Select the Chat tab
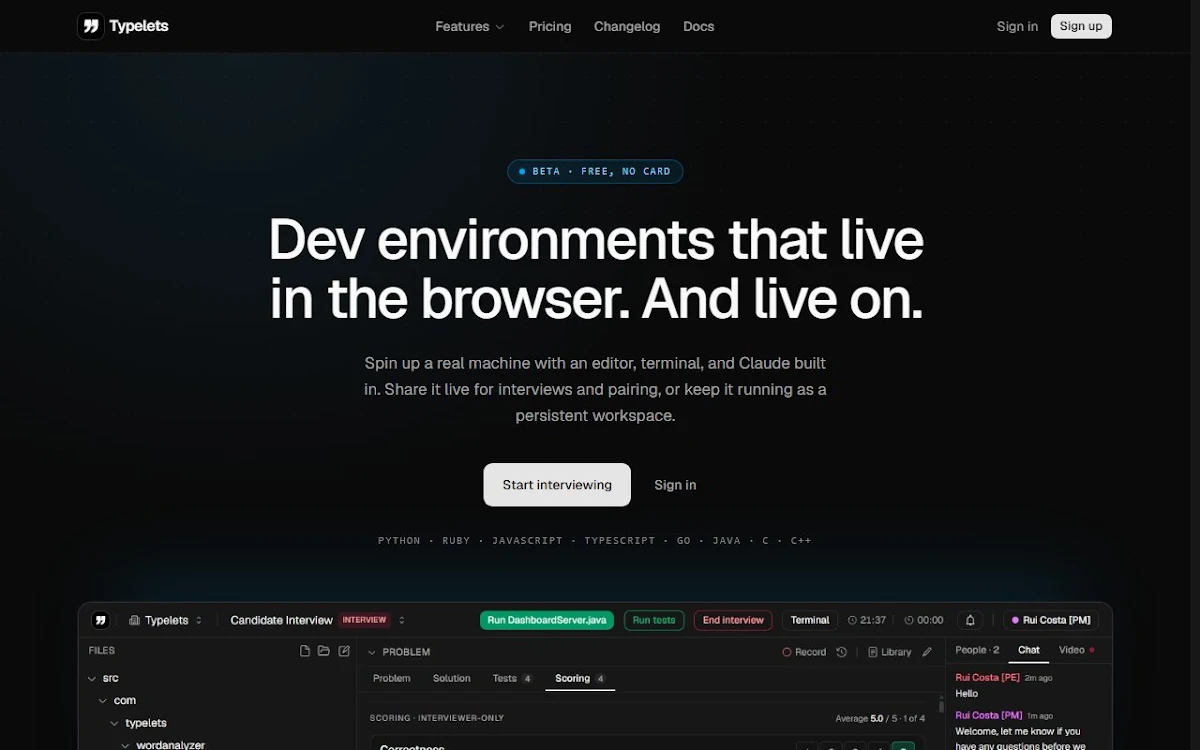Image resolution: width=1200 pixels, height=750 pixels. (x=1029, y=650)
